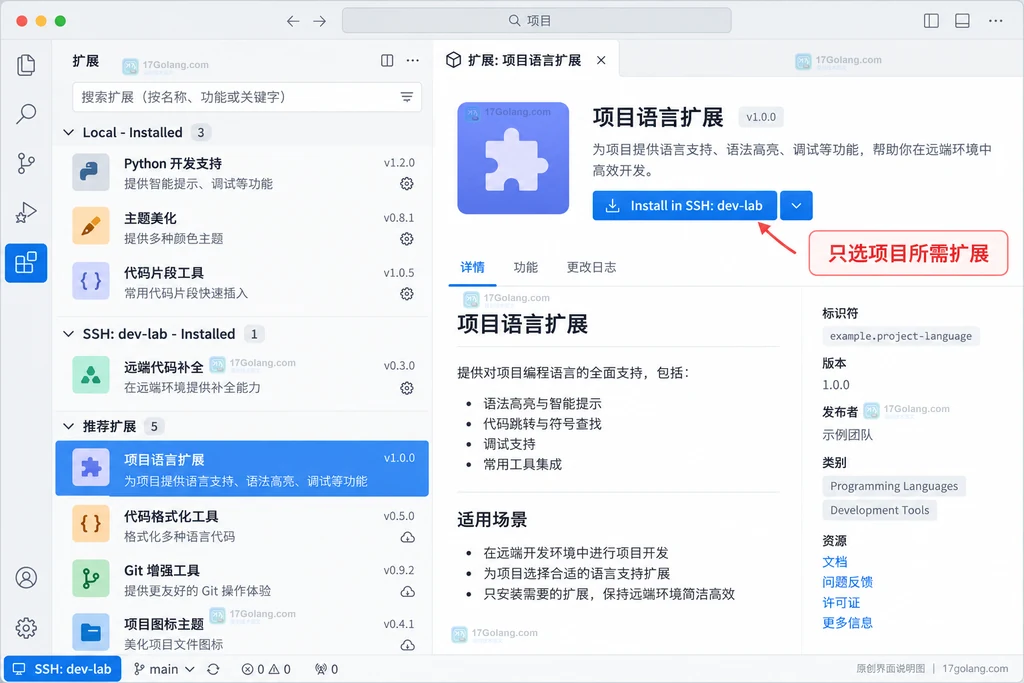Click the 示例团队 publisher name
The height and width of the screenshot is (683, 1024).
848,435
